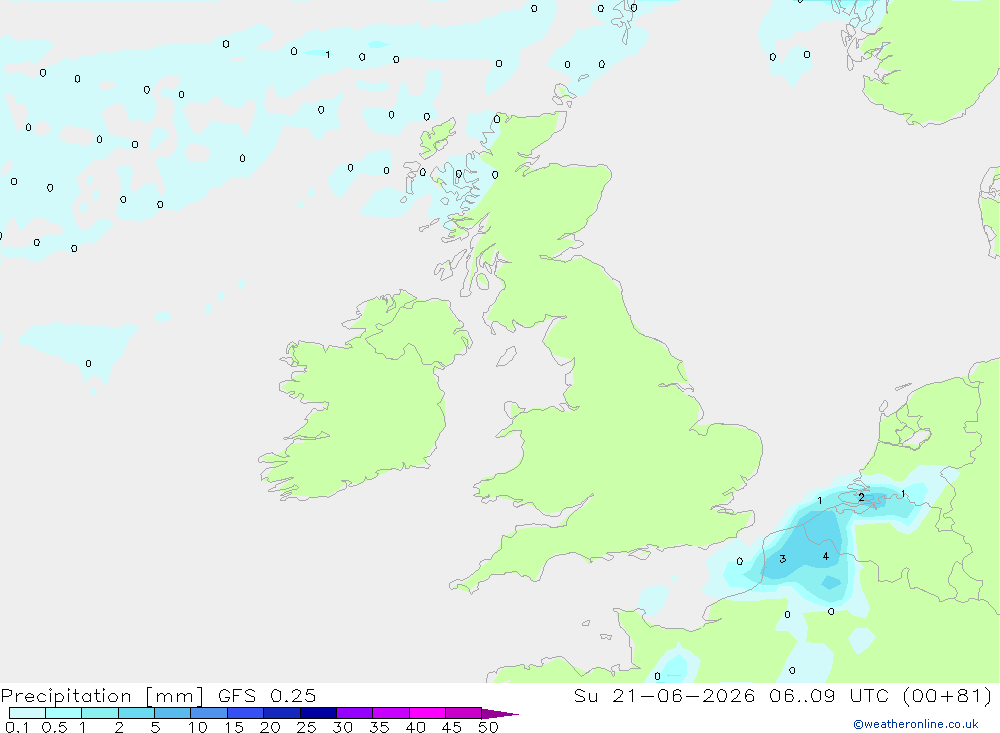Viewport: 1000px width, 733px height.
Task: Click the "0.5" legend scale label
Action: pos(54,727)
